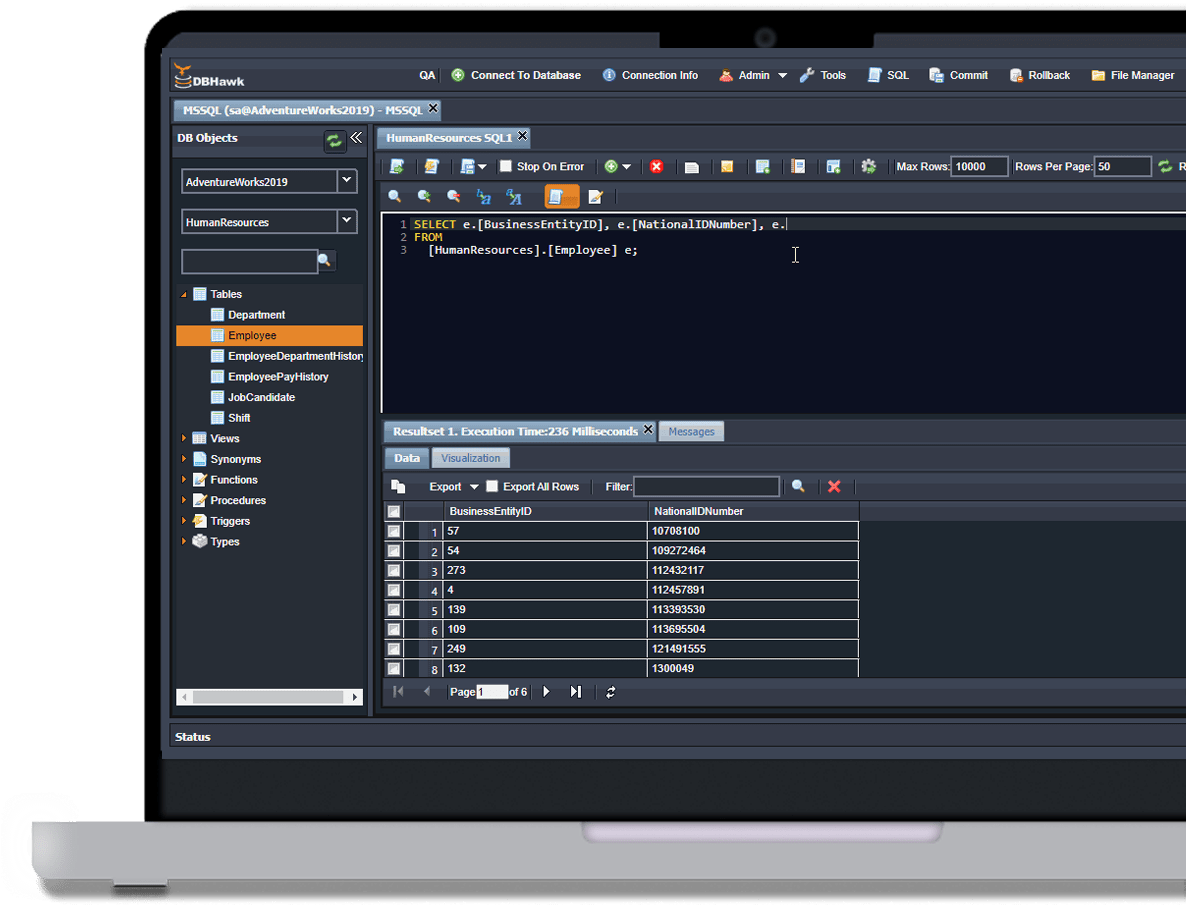Click Connect To Database

pyautogui.click(x=517, y=76)
